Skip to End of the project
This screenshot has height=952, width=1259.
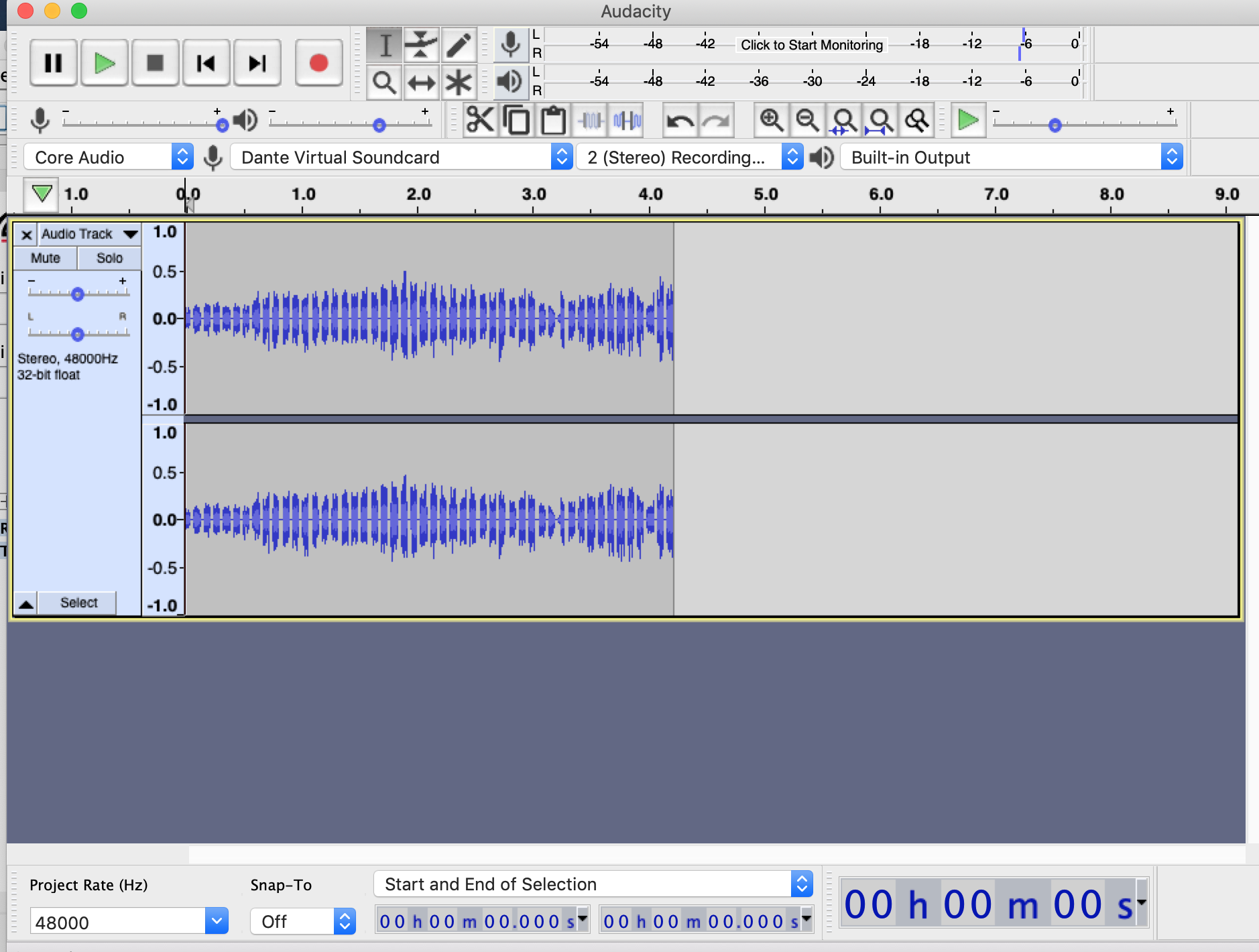point(257,63)
